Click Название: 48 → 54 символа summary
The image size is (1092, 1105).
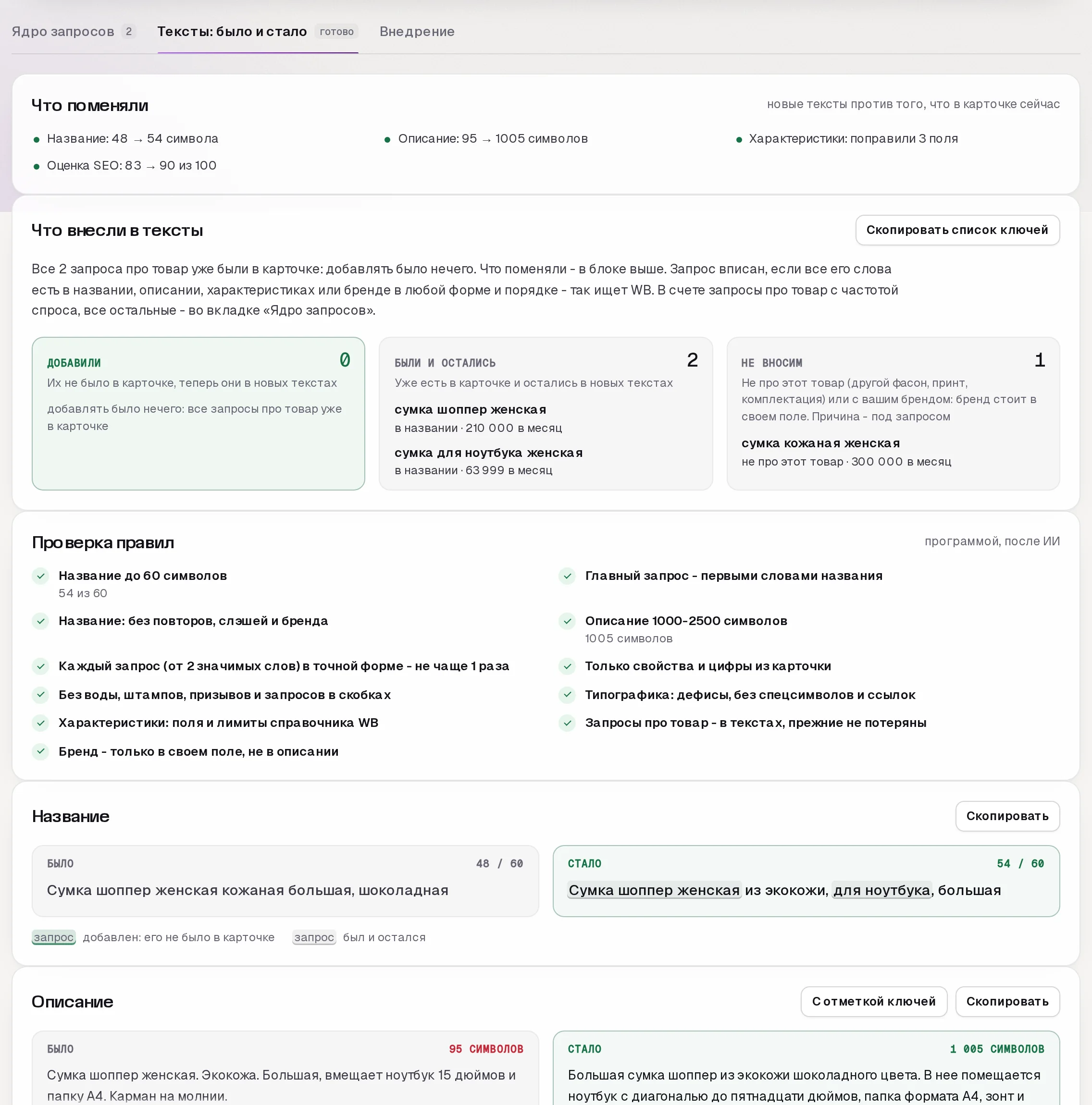click(132, 138)
